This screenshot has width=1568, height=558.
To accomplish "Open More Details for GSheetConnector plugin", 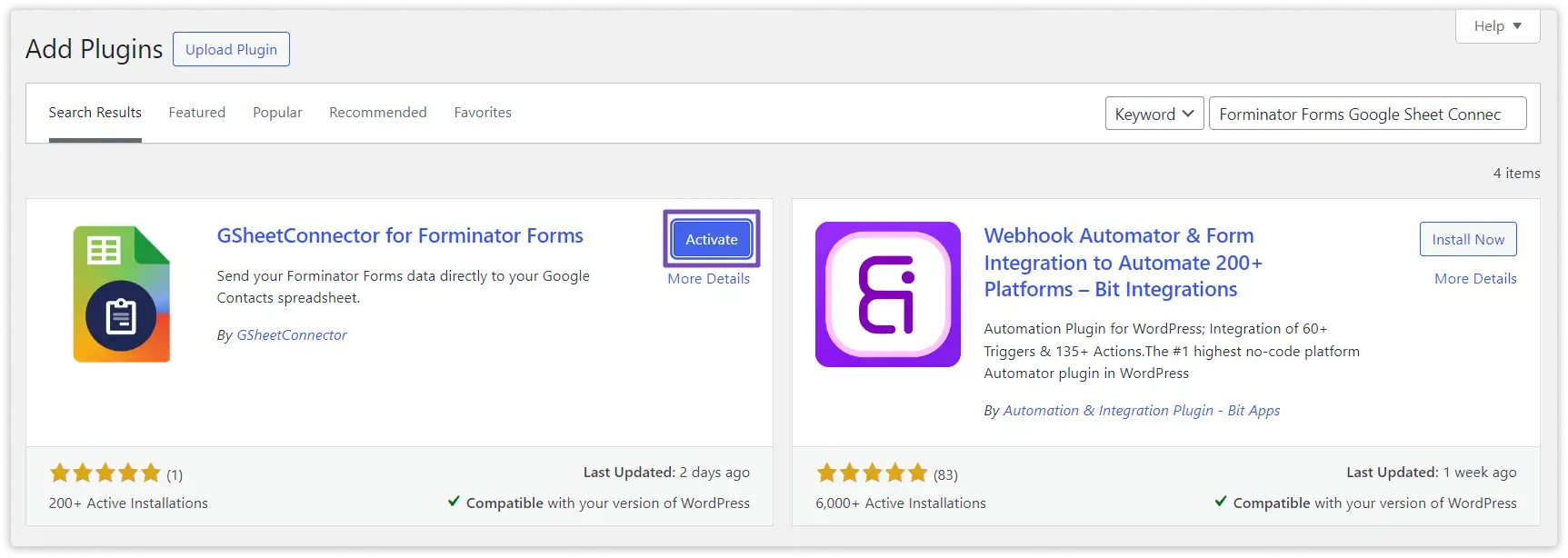I will (x=709, y=279).
